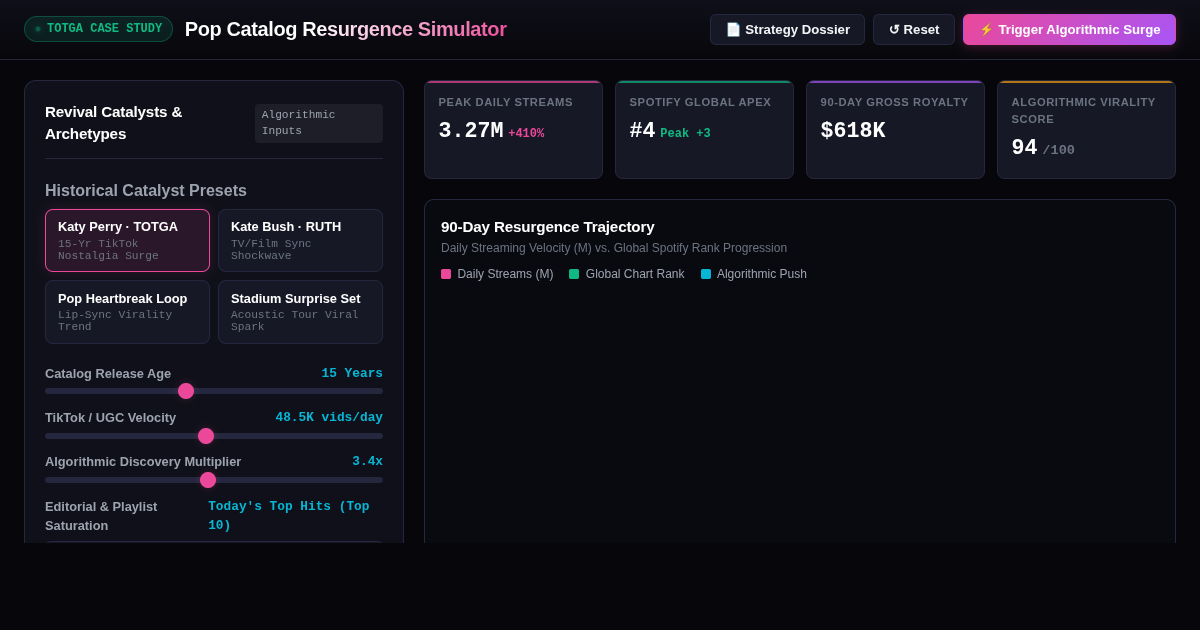The width and height of the screenshot is (1200, 630).
Task: Click the chart subtitle about Daily Streaming Velocity
Action: tap(614, 248)
